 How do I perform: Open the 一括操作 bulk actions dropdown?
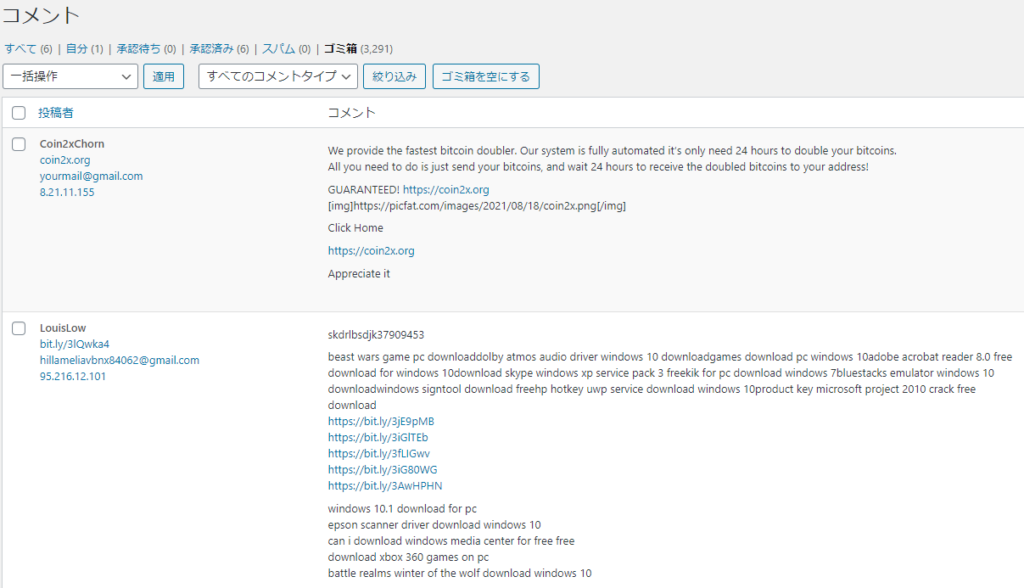pyautogui.click(x=71, y=76)
